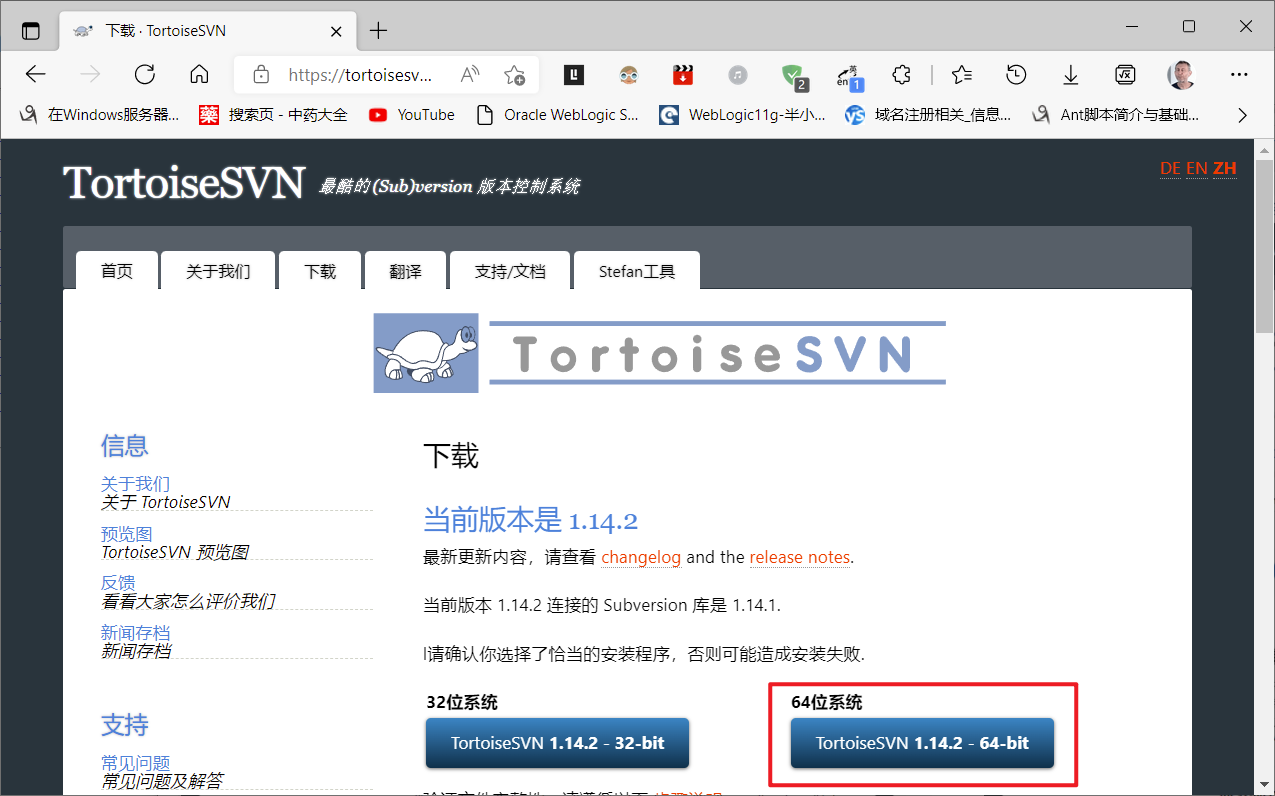View Downloads in the toolbar
1275x796 pixels.
click(1070, 74)
